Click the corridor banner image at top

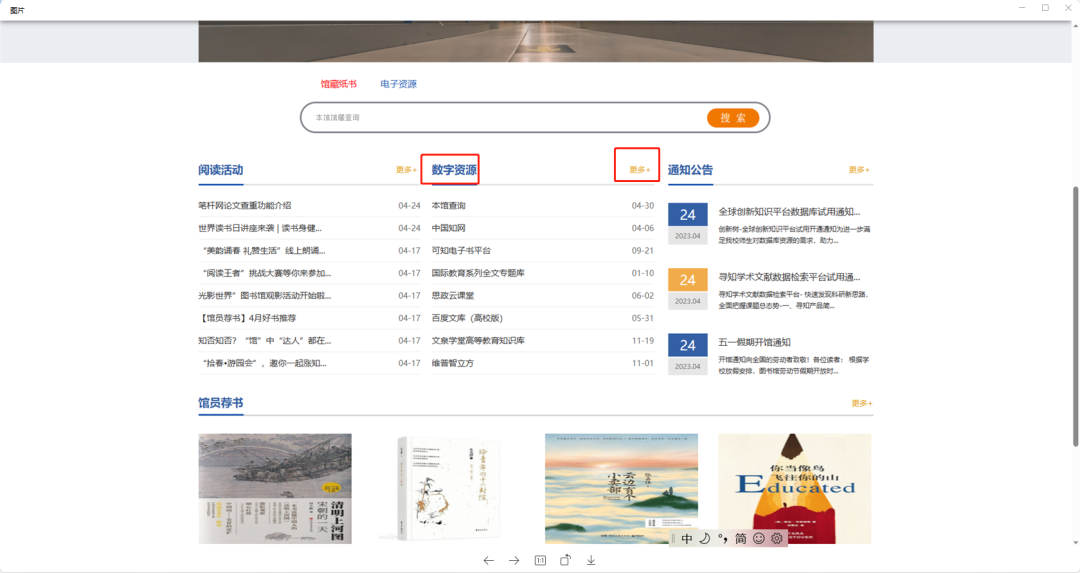(x=536, y=41)
